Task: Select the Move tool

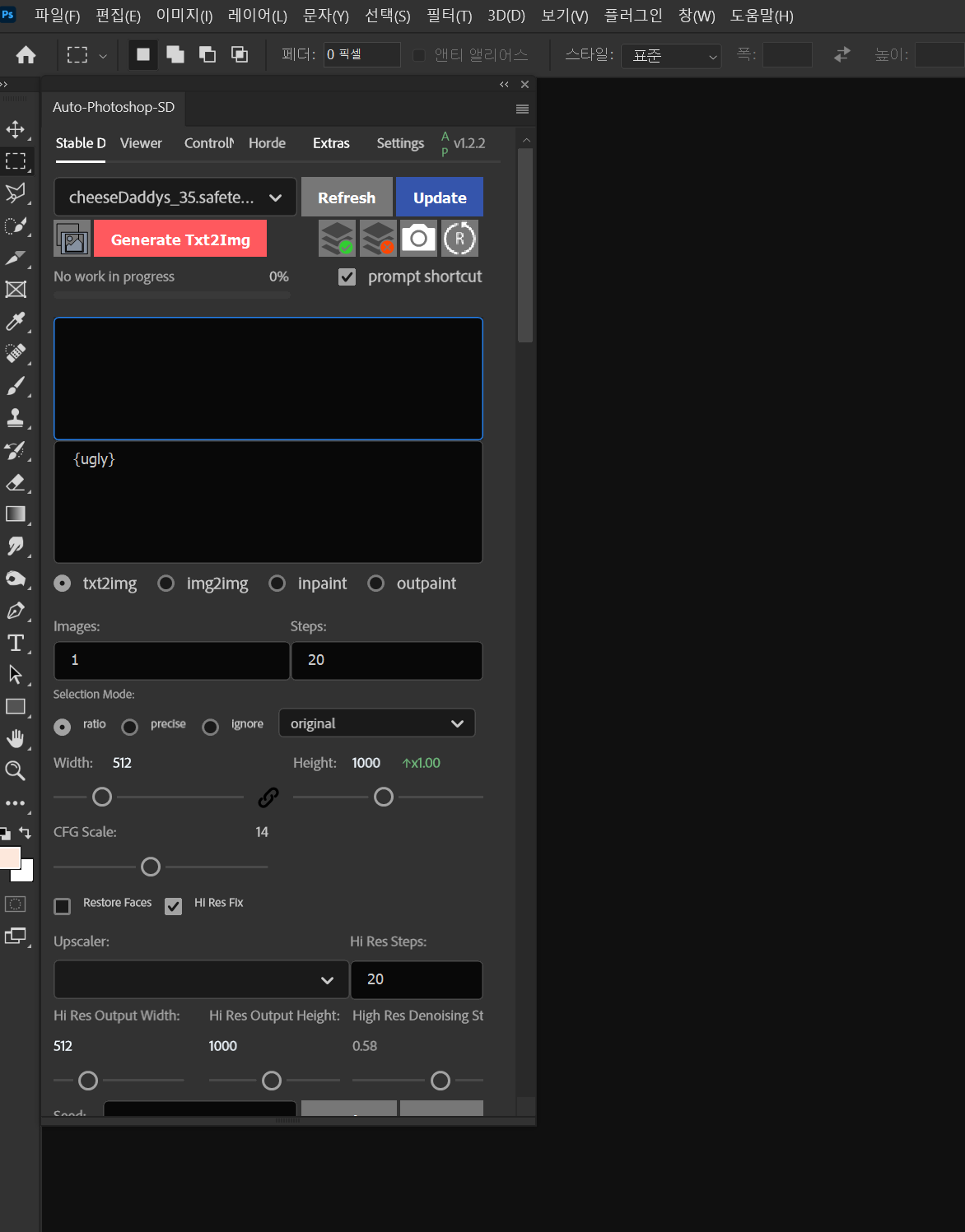Action: coord(15,129)
